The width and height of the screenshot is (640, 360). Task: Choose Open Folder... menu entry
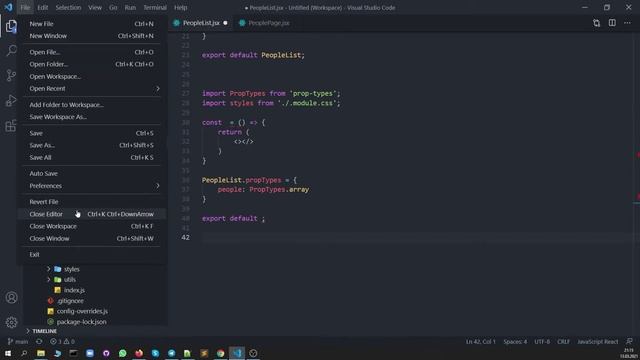pos(91,64)
